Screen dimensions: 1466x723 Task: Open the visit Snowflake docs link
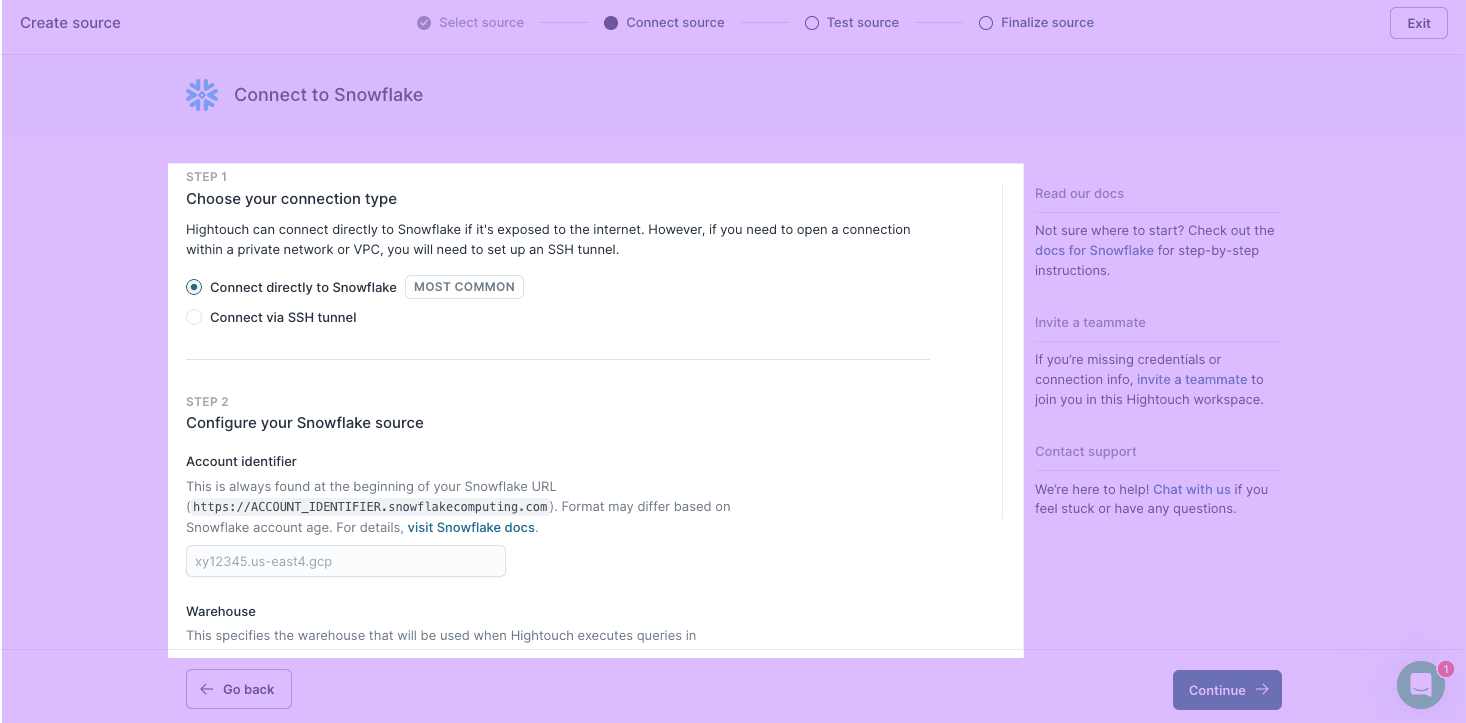[471, 527]
